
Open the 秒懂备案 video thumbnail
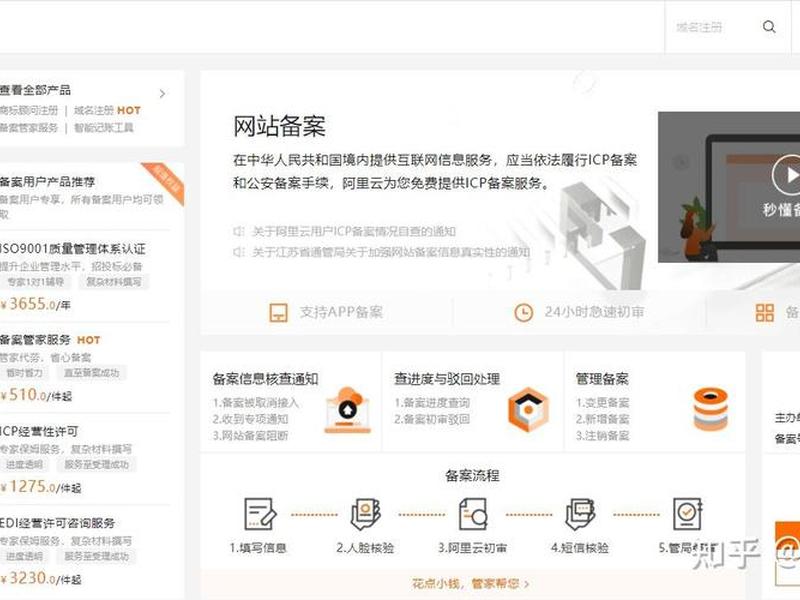(729, 187)
